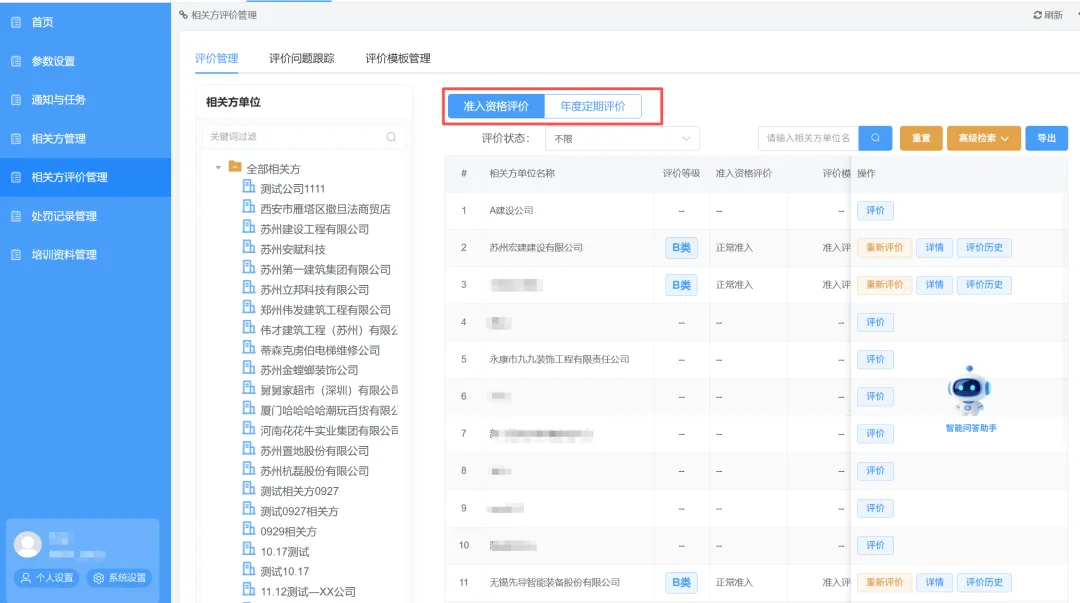The width and height of the screenshot is (1080, 603).
Task: Click the building icon beside 10.17测试
Action: tap(249, 549)
